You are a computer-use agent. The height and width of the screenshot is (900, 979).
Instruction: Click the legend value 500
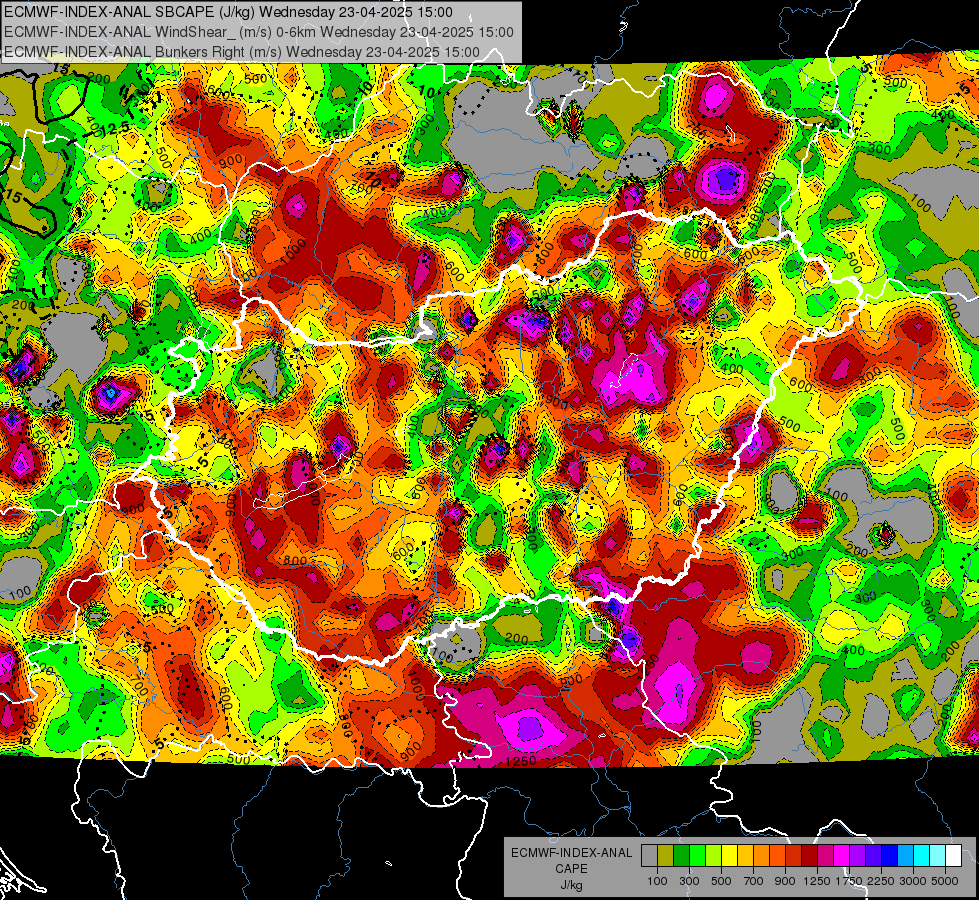coord(721,881)
